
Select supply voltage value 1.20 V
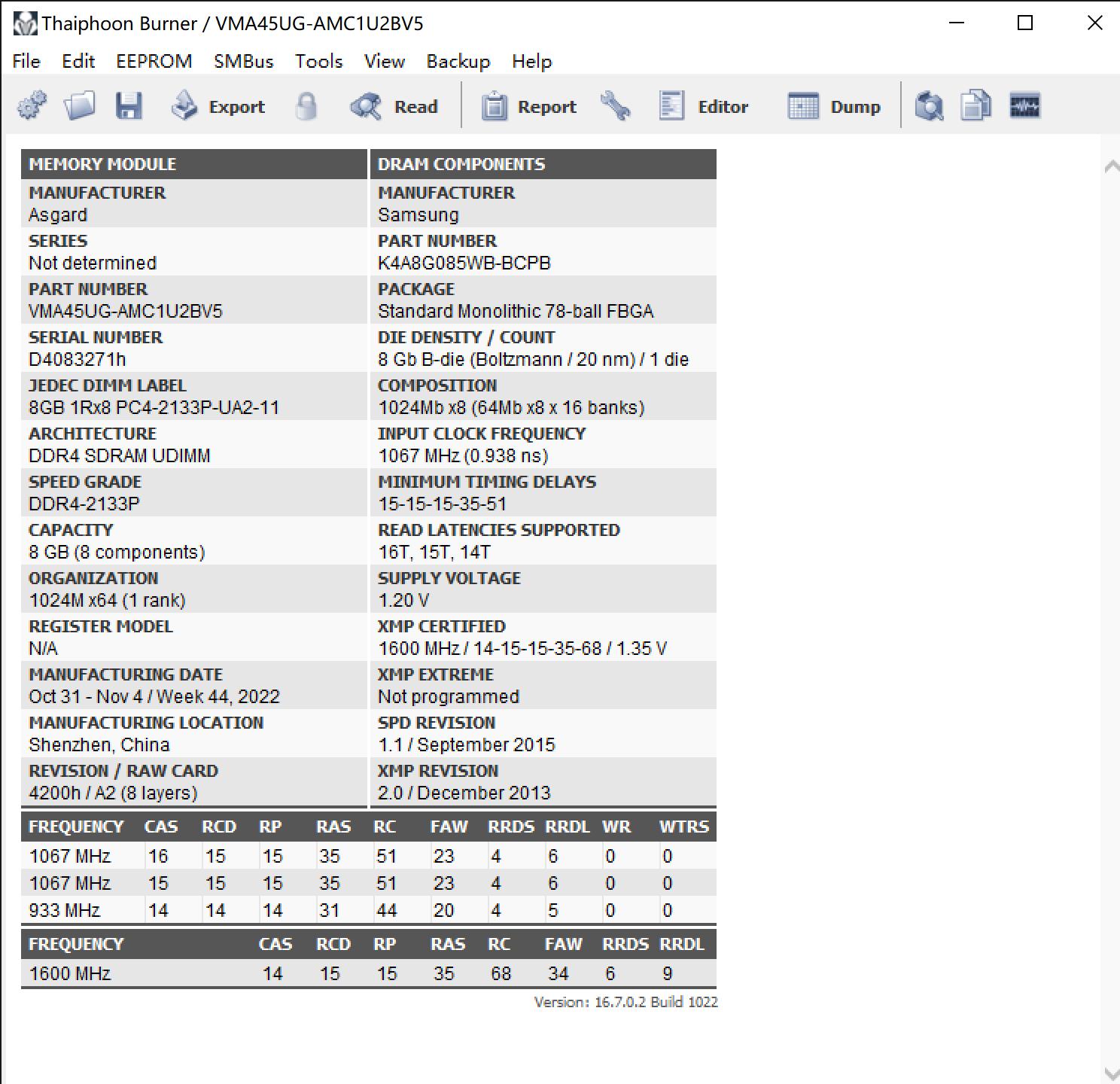tap(403, 600)
